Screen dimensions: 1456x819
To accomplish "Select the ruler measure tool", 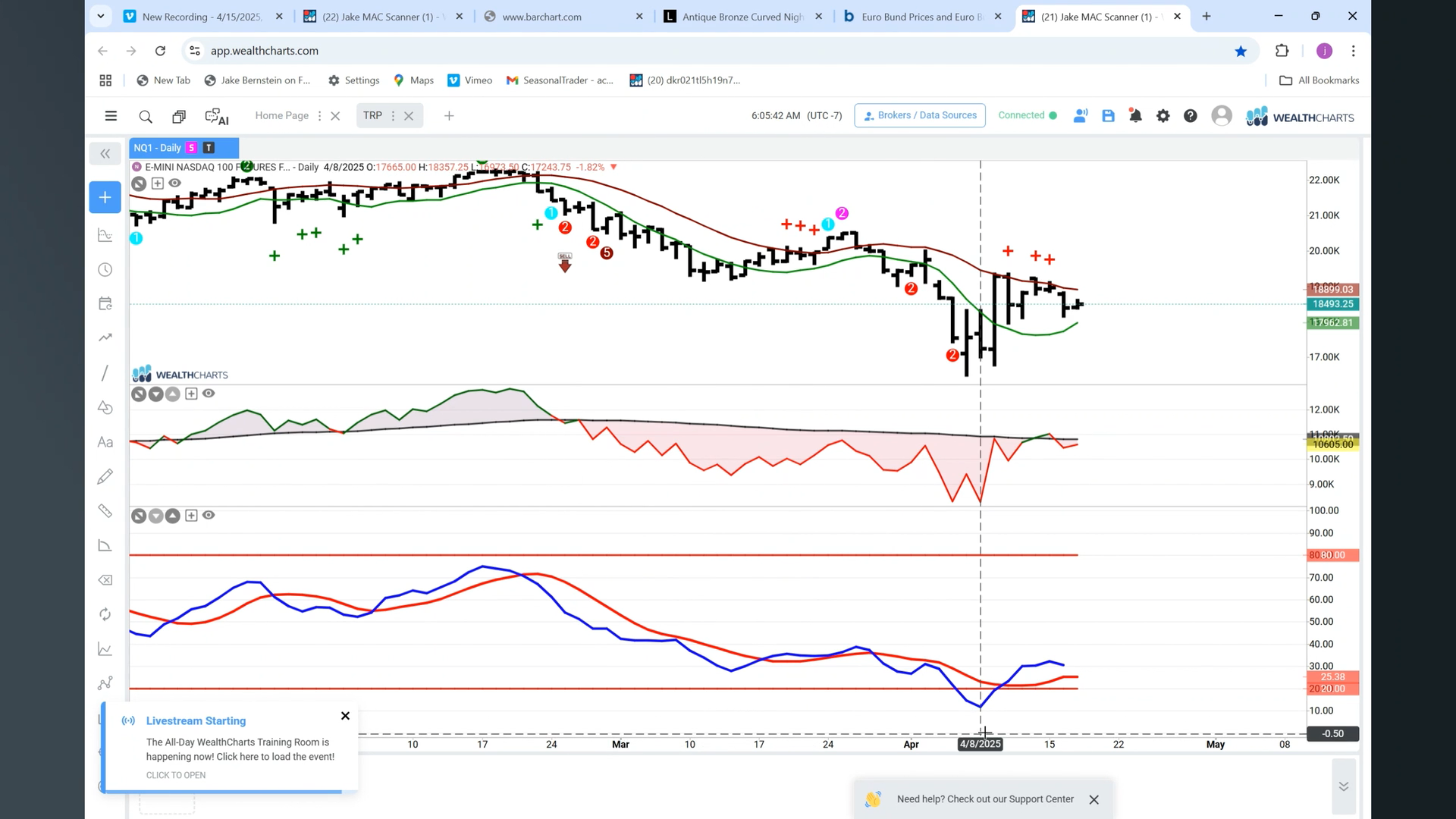I will point(105,511).
